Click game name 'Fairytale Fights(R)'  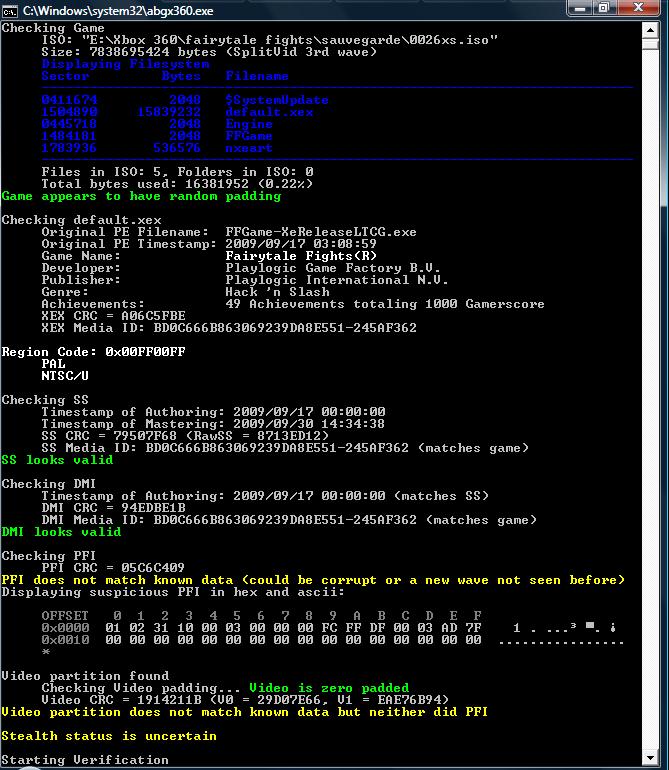point(301,256)
